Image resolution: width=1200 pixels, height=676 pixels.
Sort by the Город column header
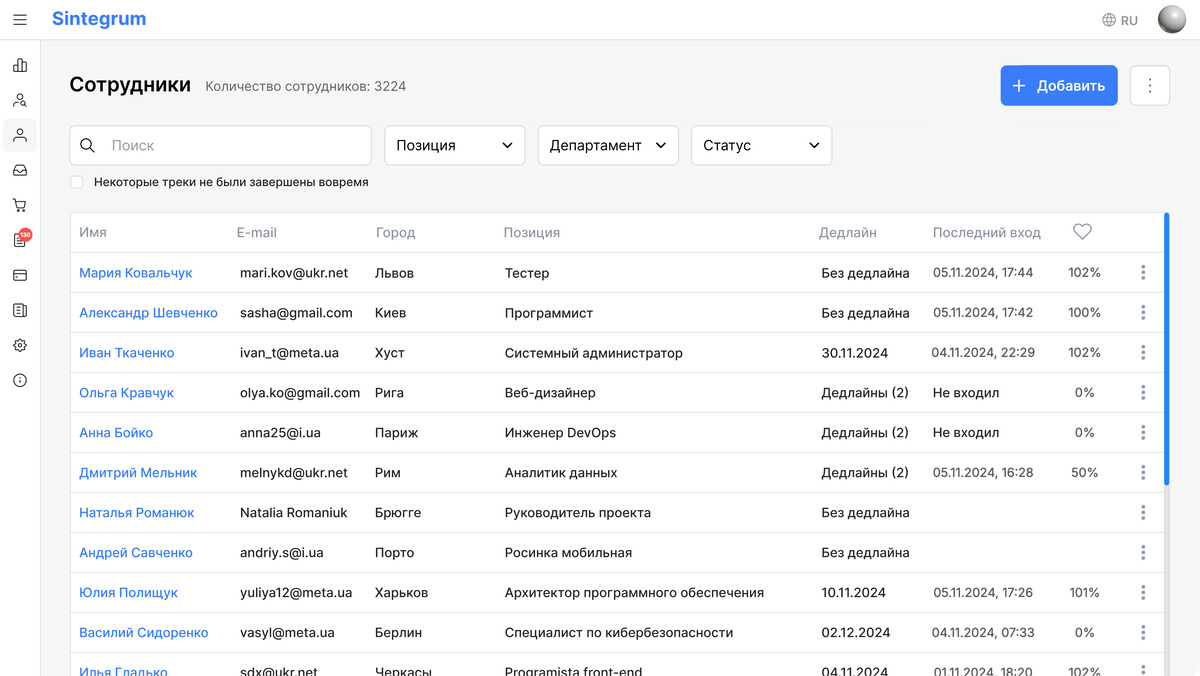tap(396, 232)
